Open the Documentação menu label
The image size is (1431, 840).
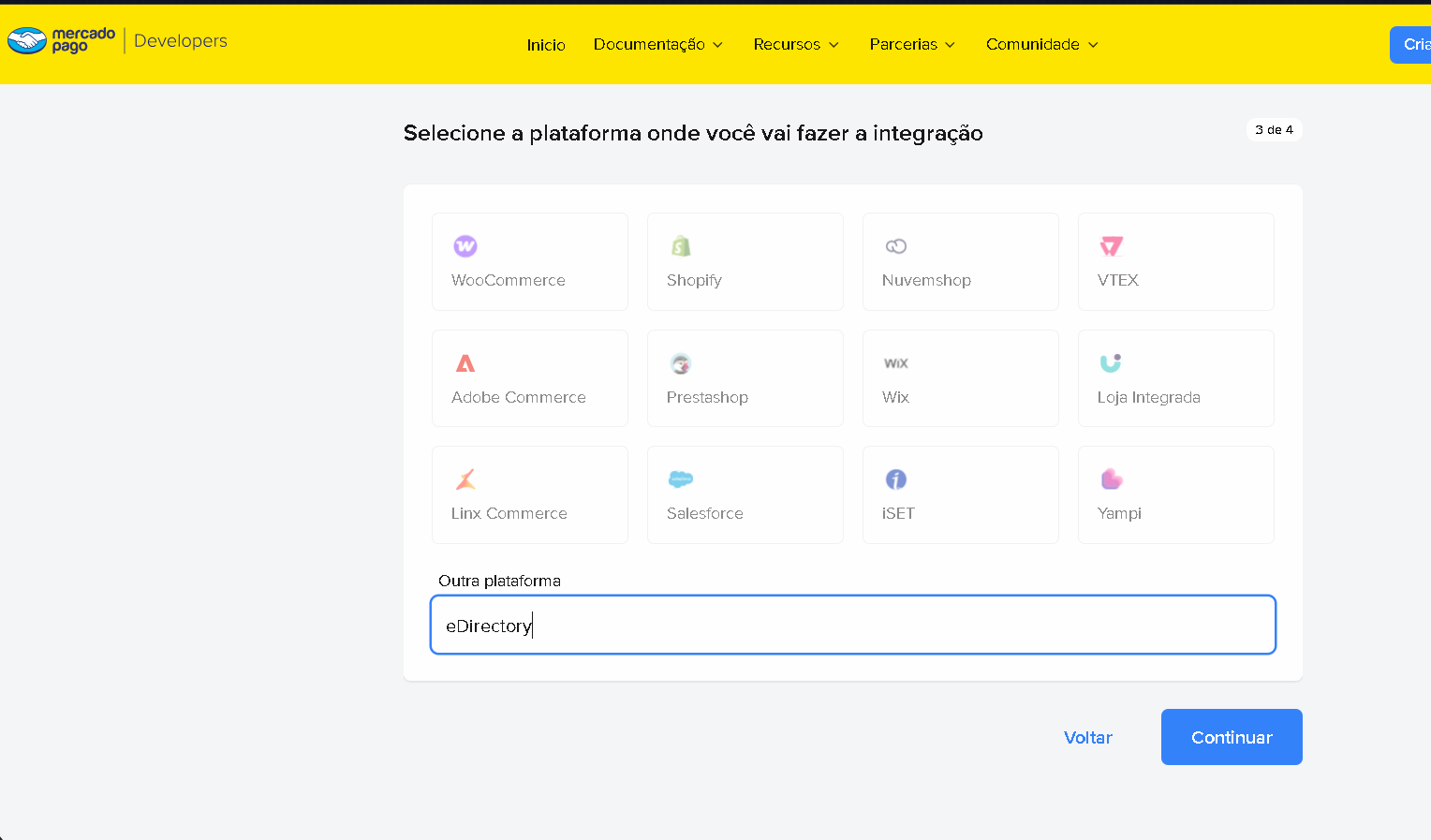pos(649,45)
